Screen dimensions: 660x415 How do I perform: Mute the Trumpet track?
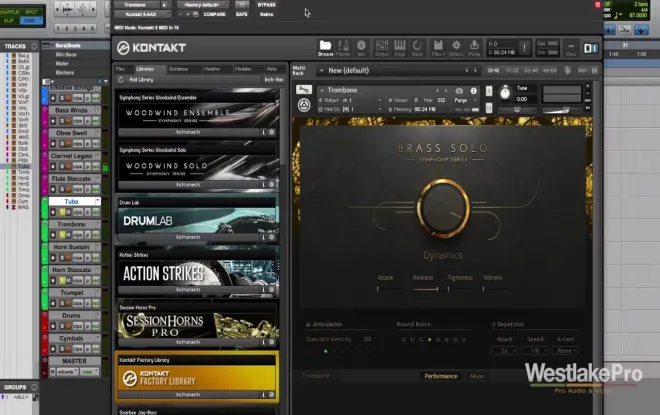(x=68, y=303)
